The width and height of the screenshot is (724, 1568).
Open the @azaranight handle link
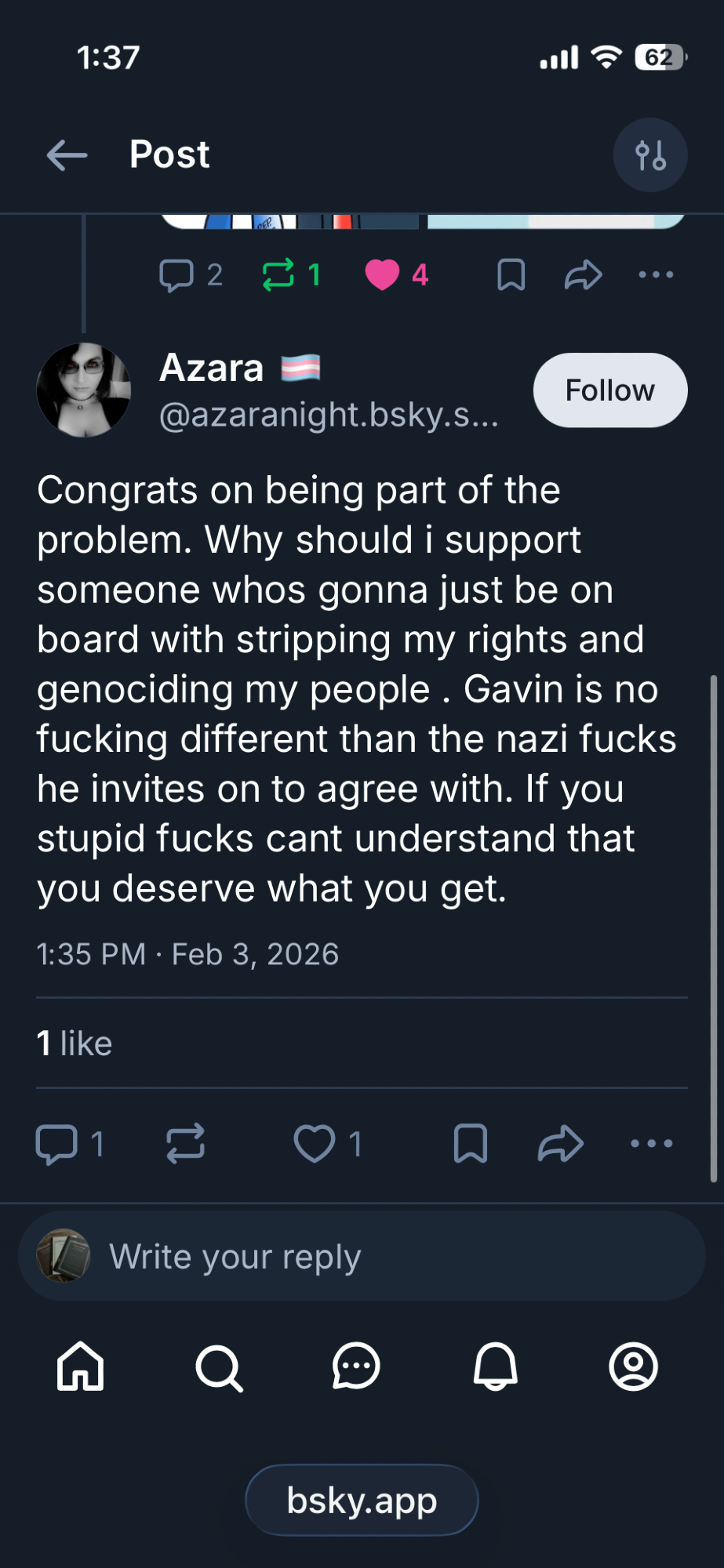pos(329,415)
